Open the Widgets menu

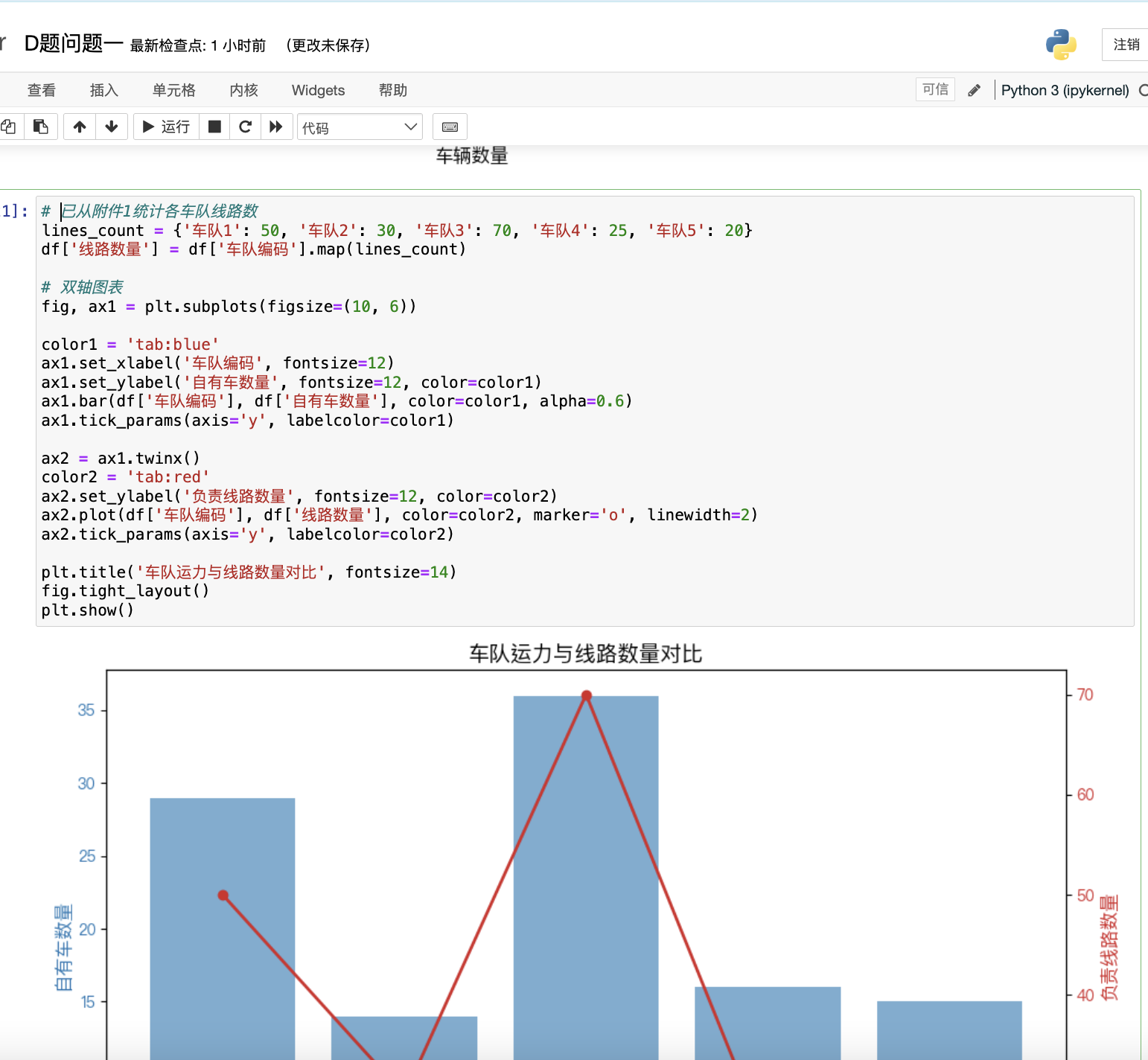click(318, 90)
